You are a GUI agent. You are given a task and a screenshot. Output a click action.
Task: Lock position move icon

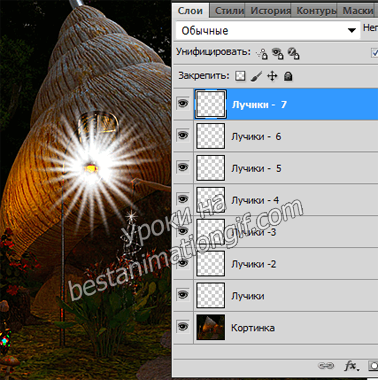[x=272, y=76]
